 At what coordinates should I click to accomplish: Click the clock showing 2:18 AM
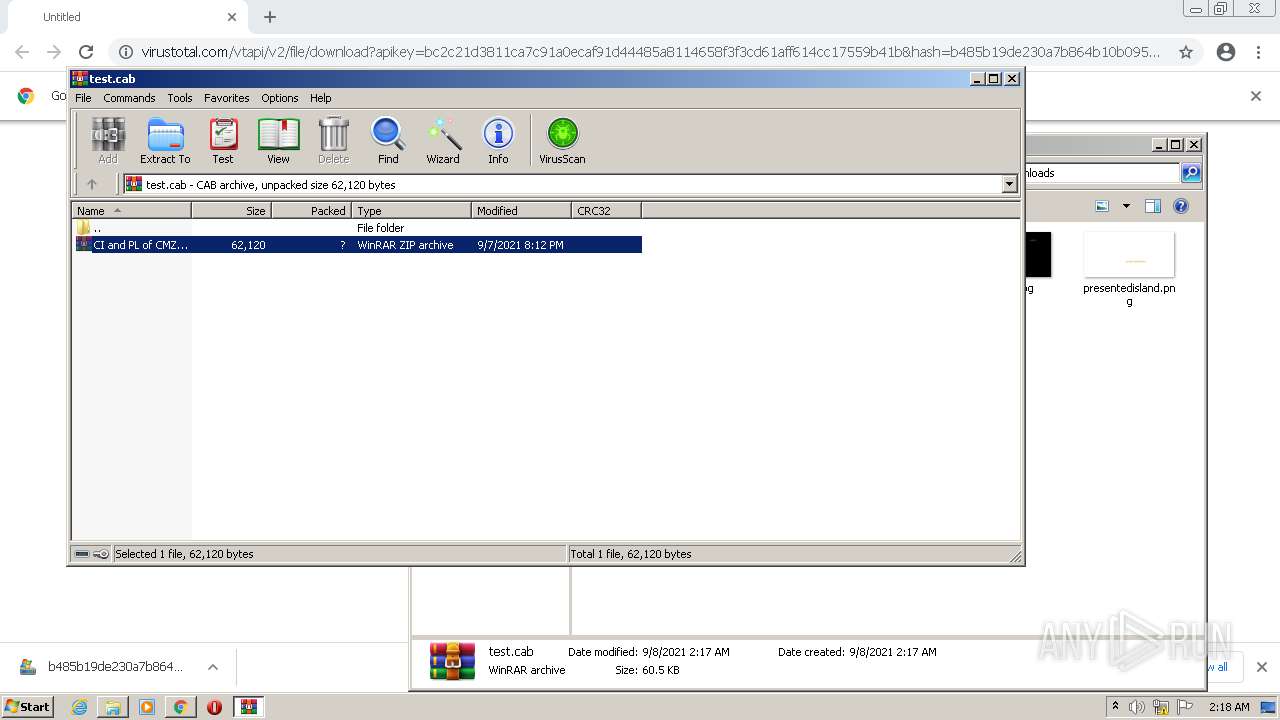(1229, 707)
